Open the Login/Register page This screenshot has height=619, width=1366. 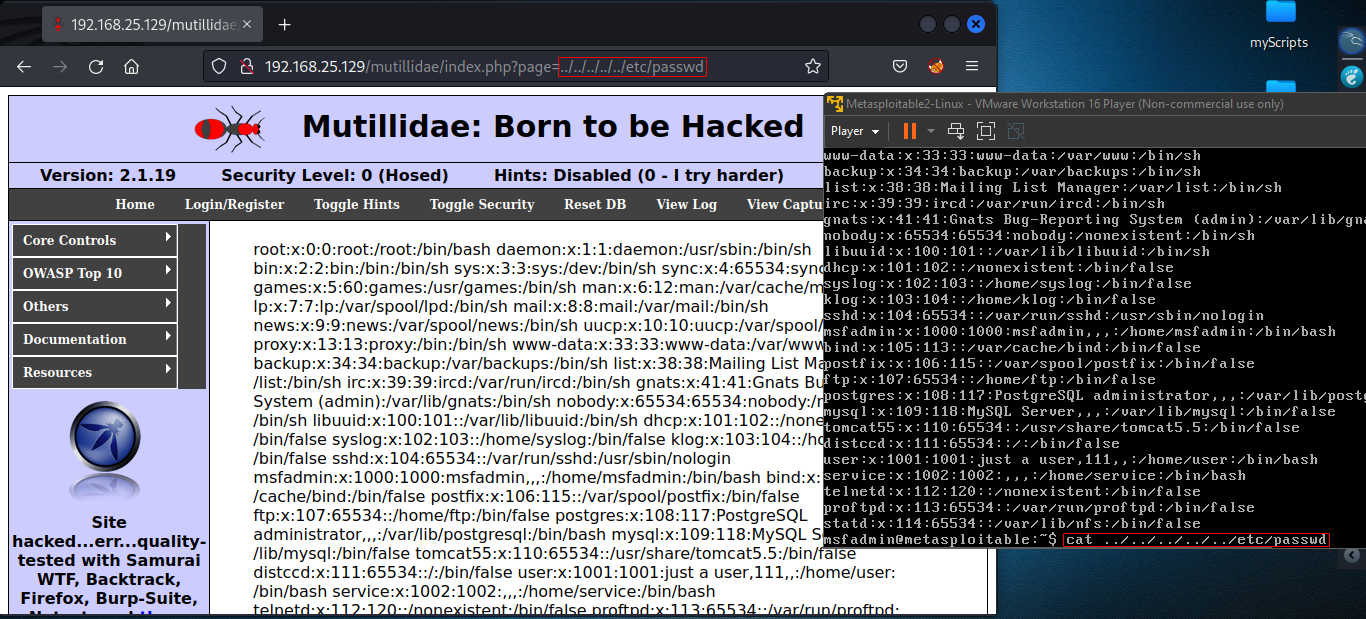tap(234, 204)
